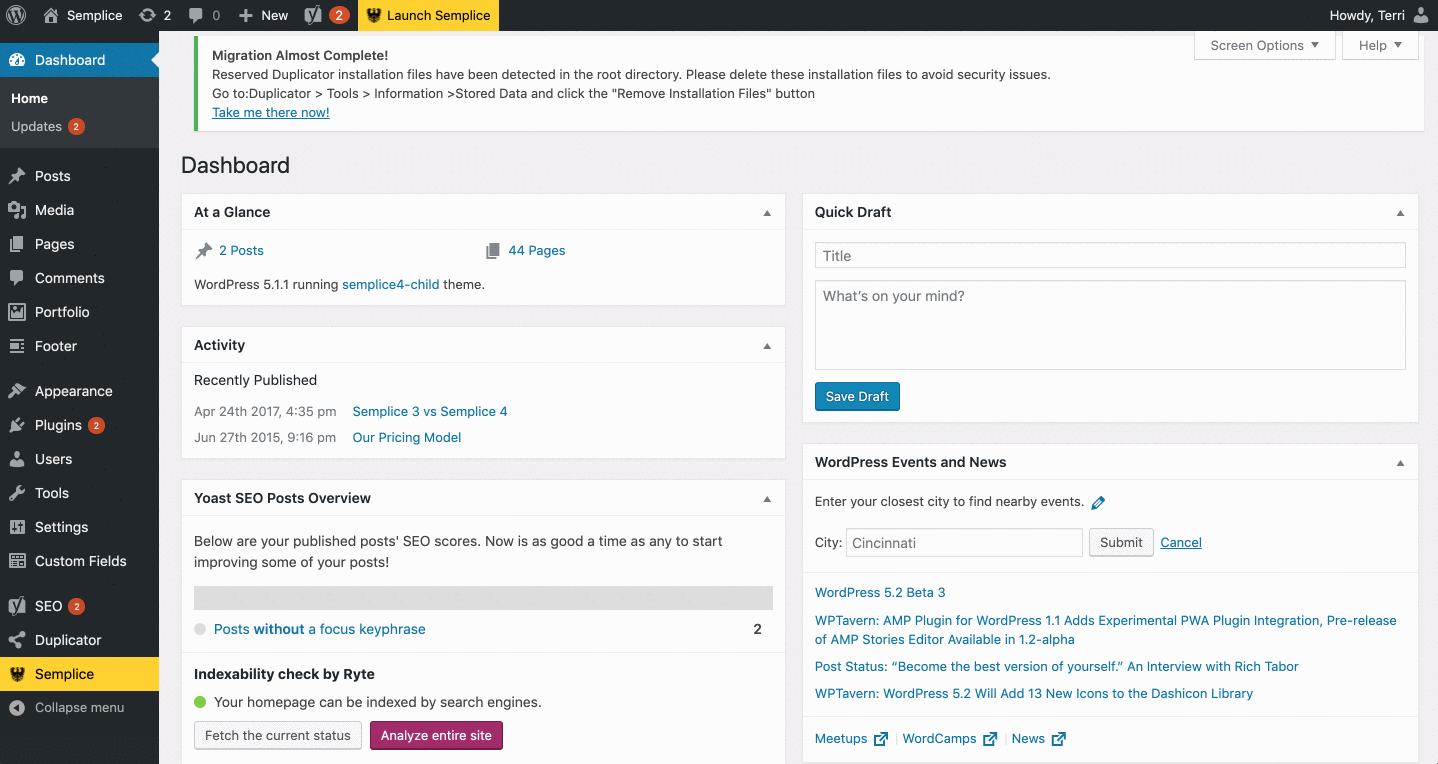
Task: Collapse the At a Glance panel
Action: point(767,213)
